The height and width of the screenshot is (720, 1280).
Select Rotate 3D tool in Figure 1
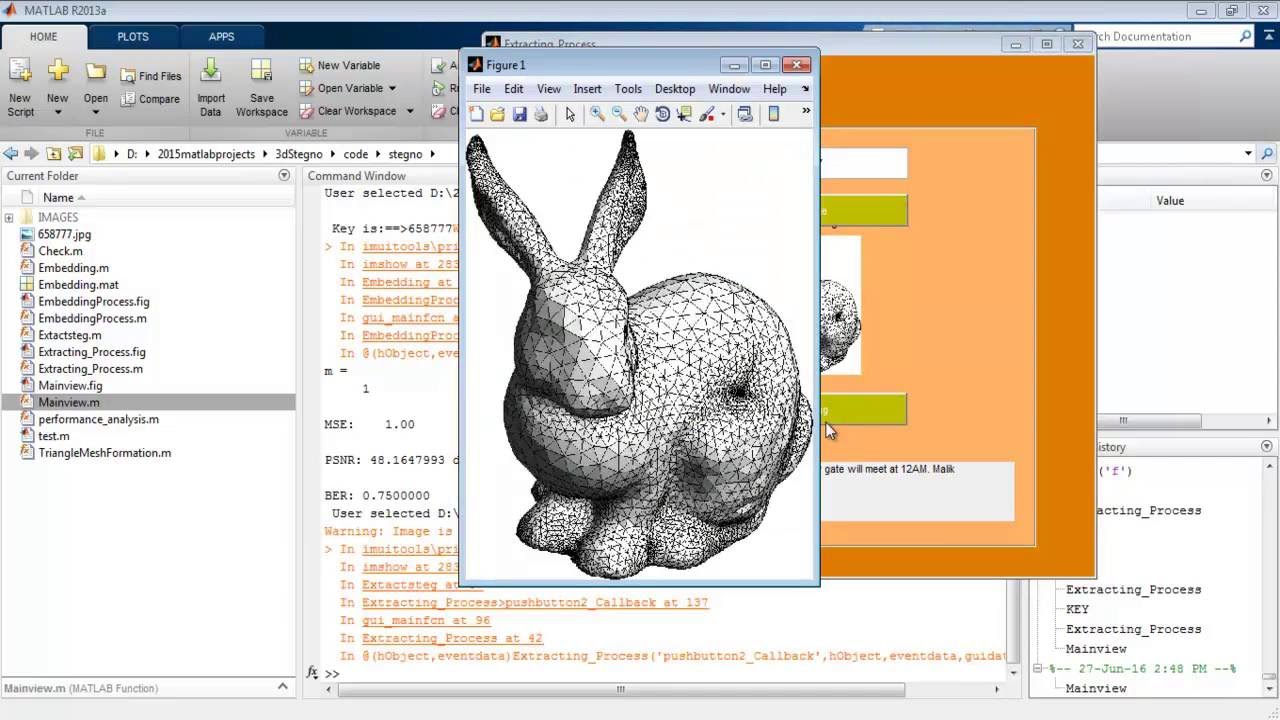pos(662,114)
